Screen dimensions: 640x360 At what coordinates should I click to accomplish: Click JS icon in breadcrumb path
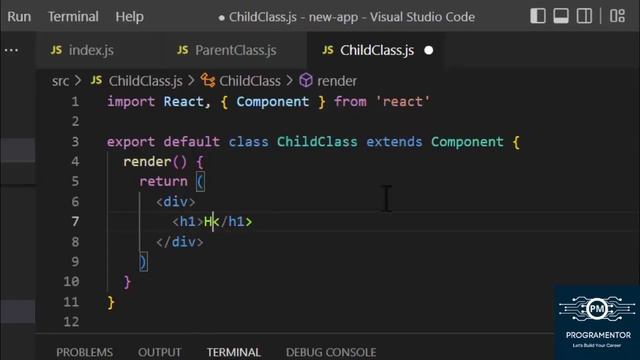[96, 80]
